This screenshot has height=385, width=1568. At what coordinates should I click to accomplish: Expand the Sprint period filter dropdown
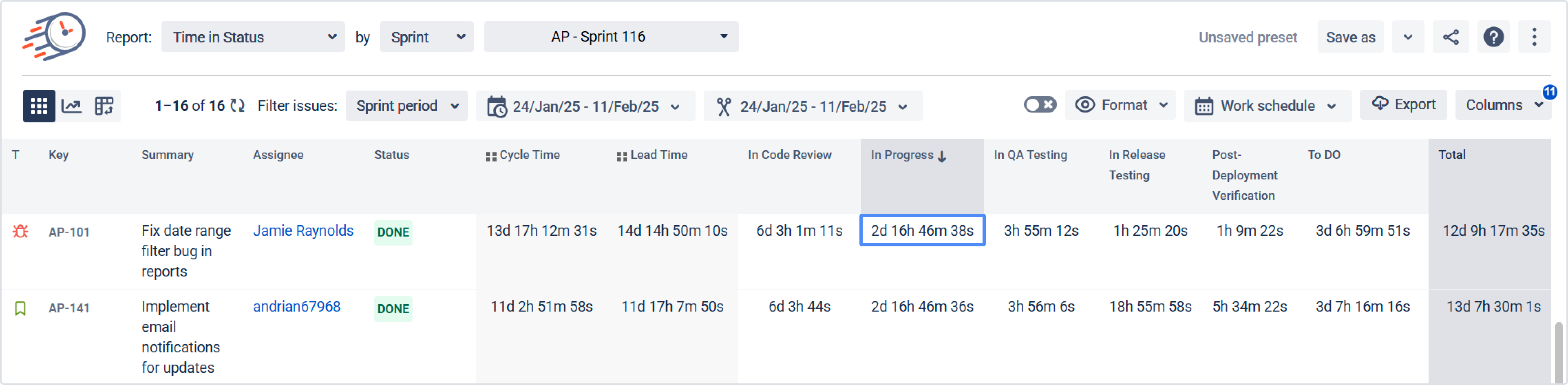click(x=406, y=106)
